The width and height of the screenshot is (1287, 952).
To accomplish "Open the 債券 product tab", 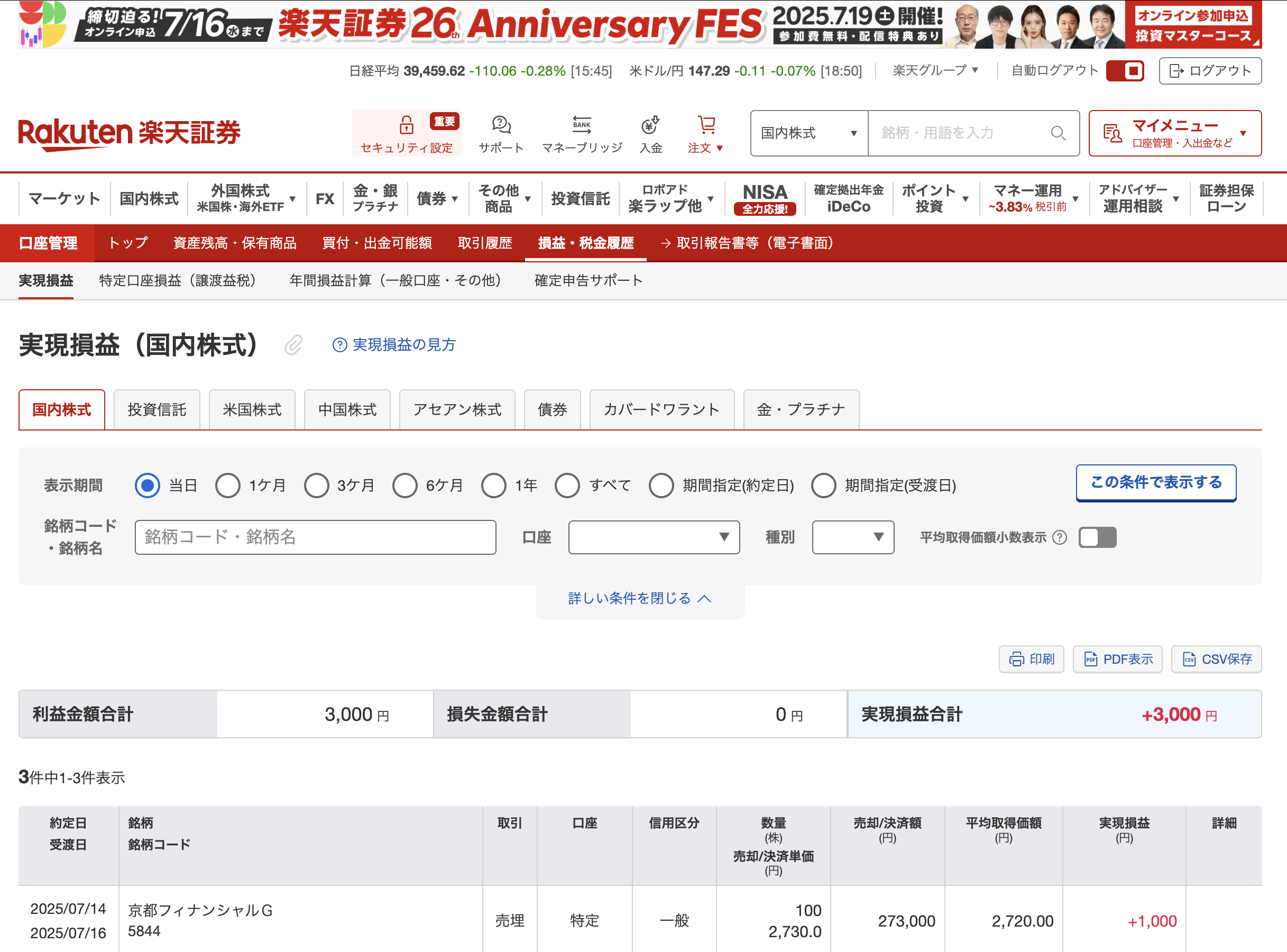I will tap(552, 410).
